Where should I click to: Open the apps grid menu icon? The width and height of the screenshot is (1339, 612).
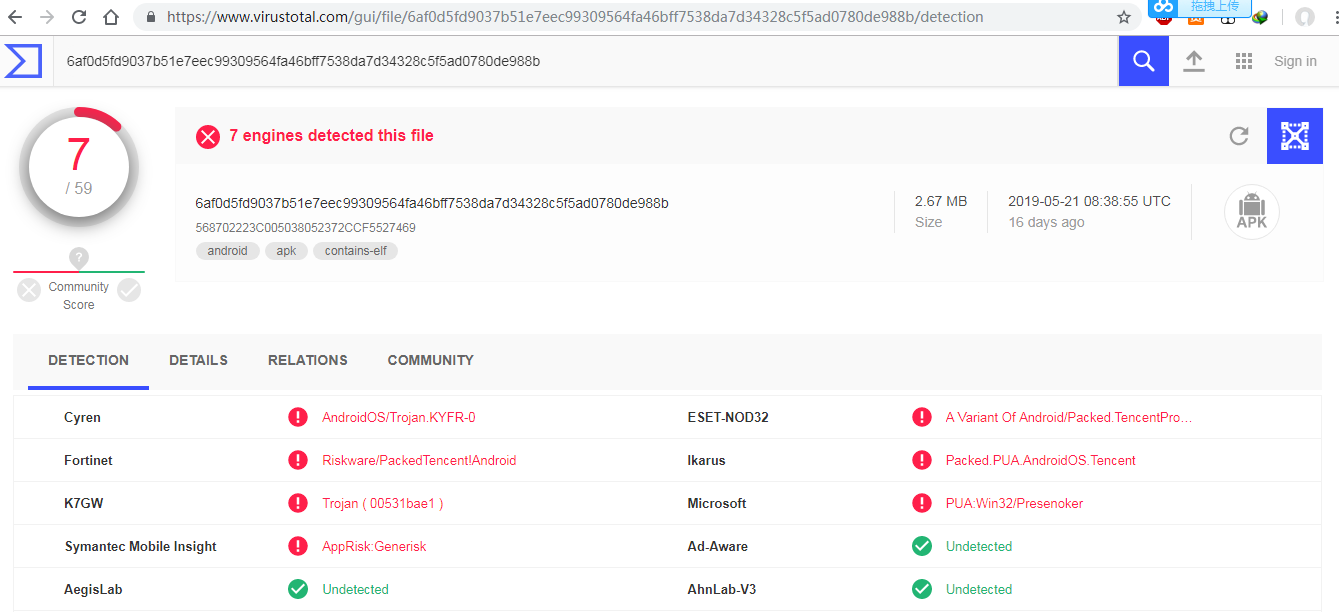click(1244, 61)
